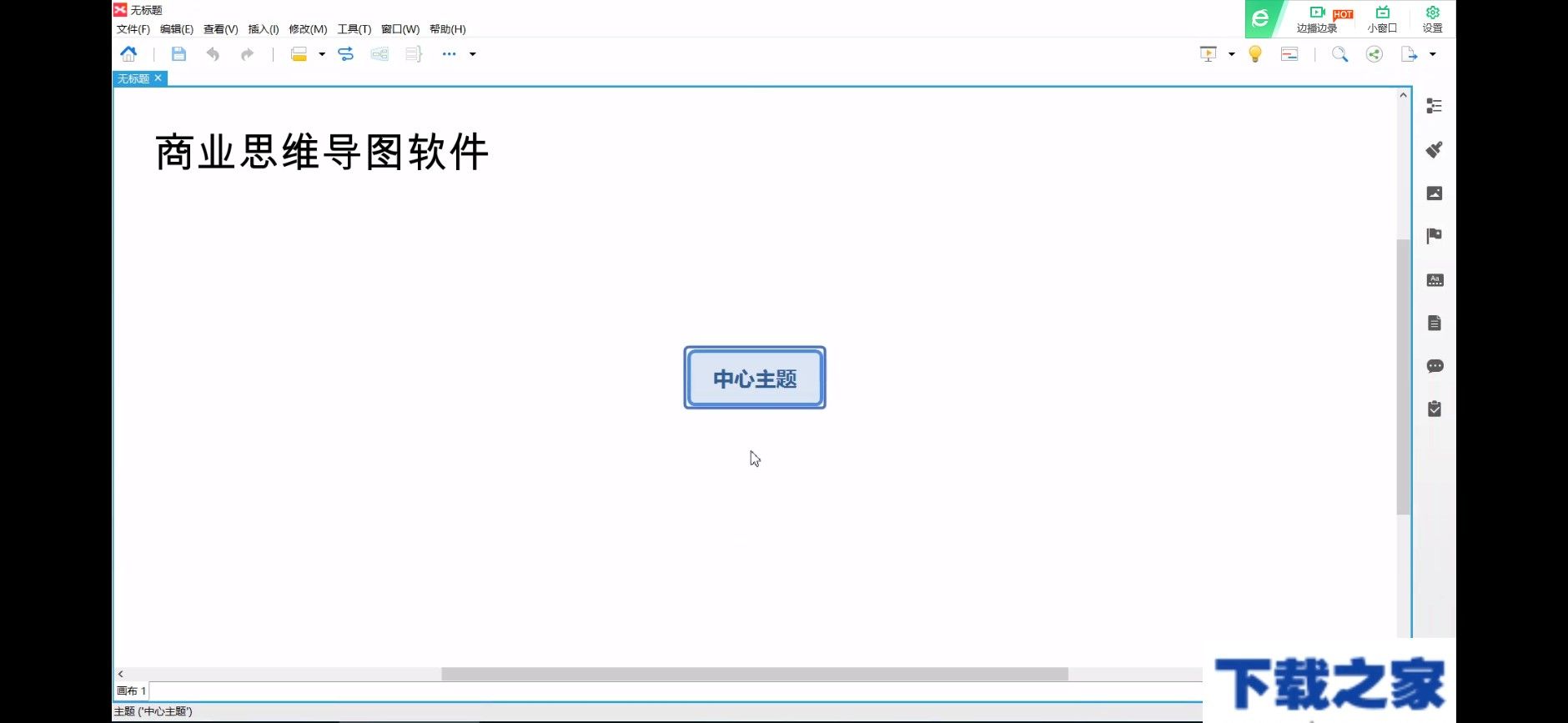Open the search magnifier

click(x=1340, y=54)
